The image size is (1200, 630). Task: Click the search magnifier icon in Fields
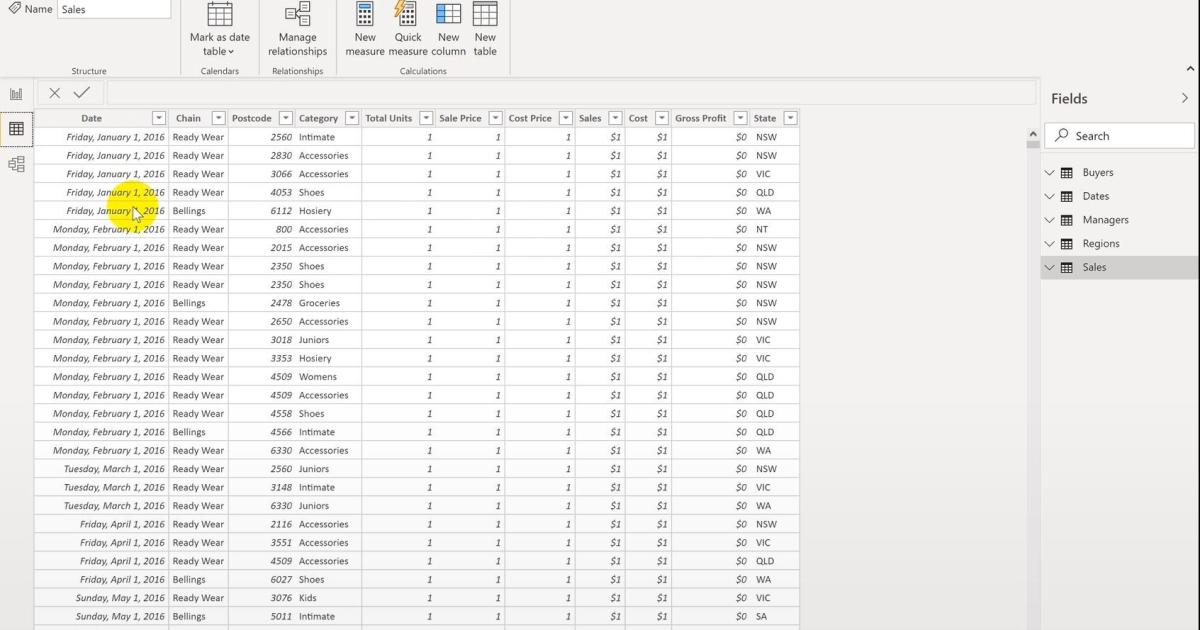pyautogui.click(x=1062, y=136)
